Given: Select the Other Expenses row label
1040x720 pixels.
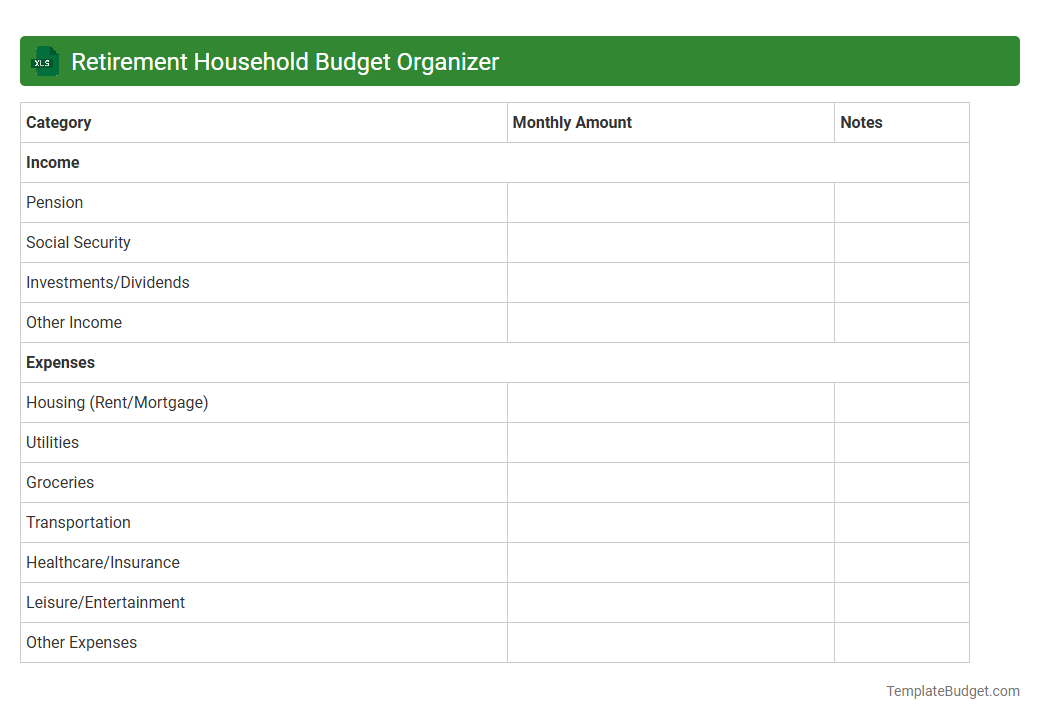Looking at the screenshot, I should click(x=81, y=642).
